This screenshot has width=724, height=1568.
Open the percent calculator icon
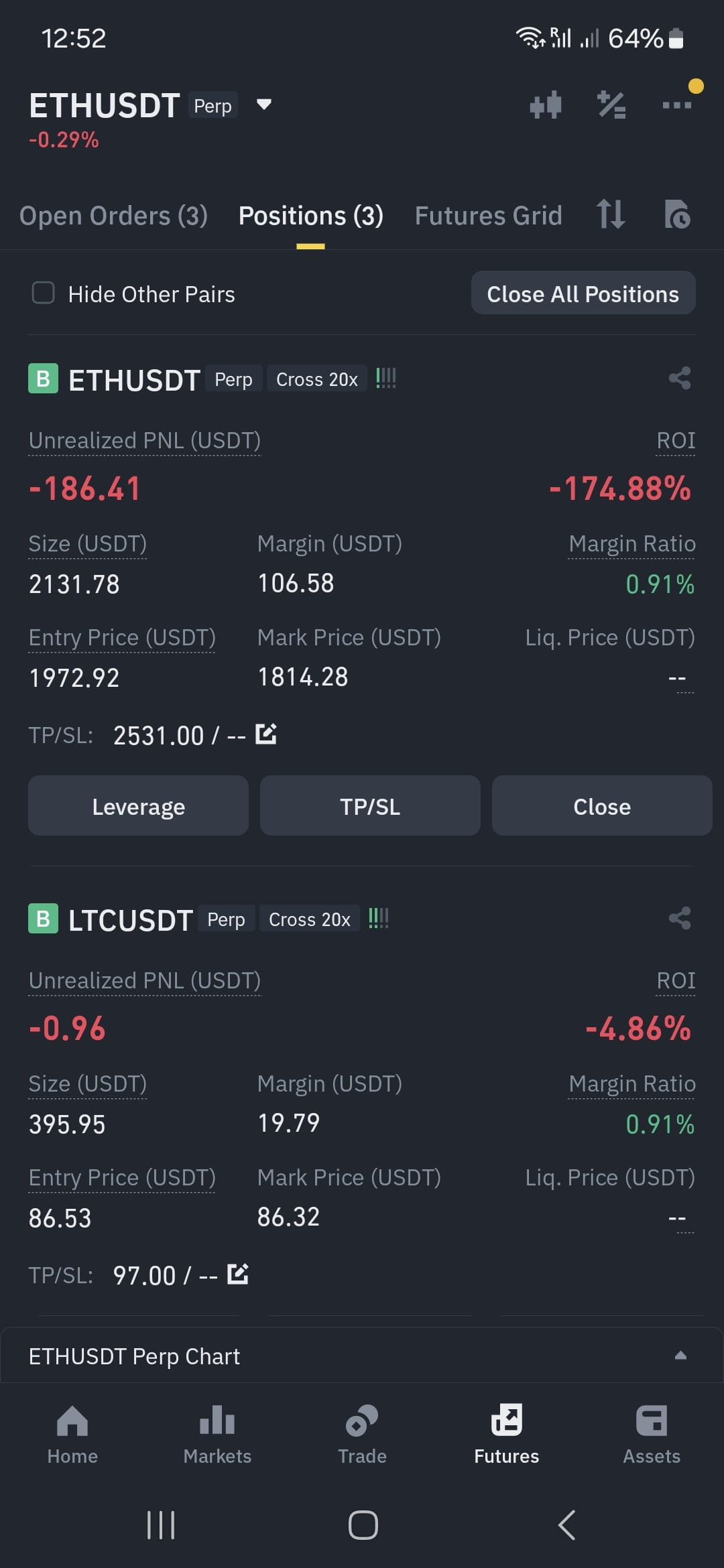(x=611, y=105)
